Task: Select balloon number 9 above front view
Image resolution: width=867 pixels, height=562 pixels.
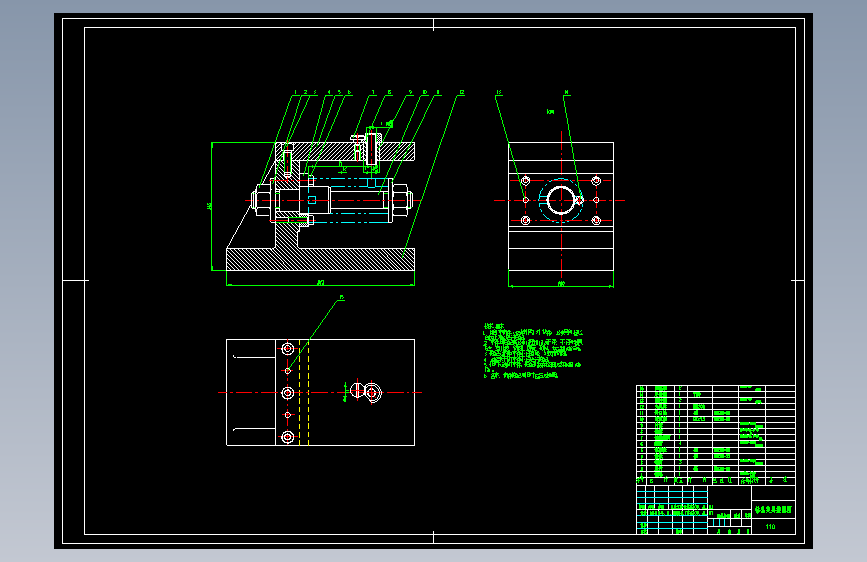Action: pyautogui.click(x=411, y=92)
